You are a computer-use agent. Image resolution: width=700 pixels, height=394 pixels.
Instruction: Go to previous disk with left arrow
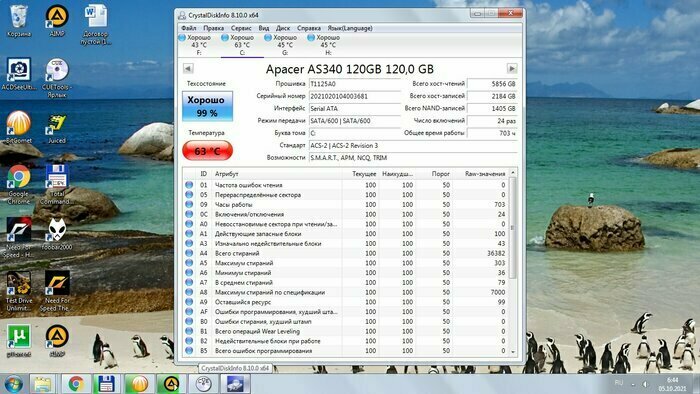click(188, 69)
